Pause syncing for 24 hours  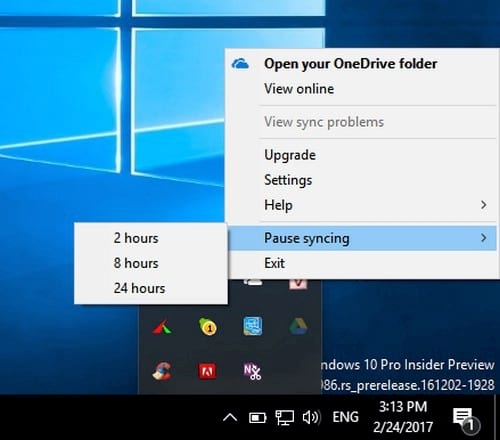pyautogui.click(x=151, y=288)
